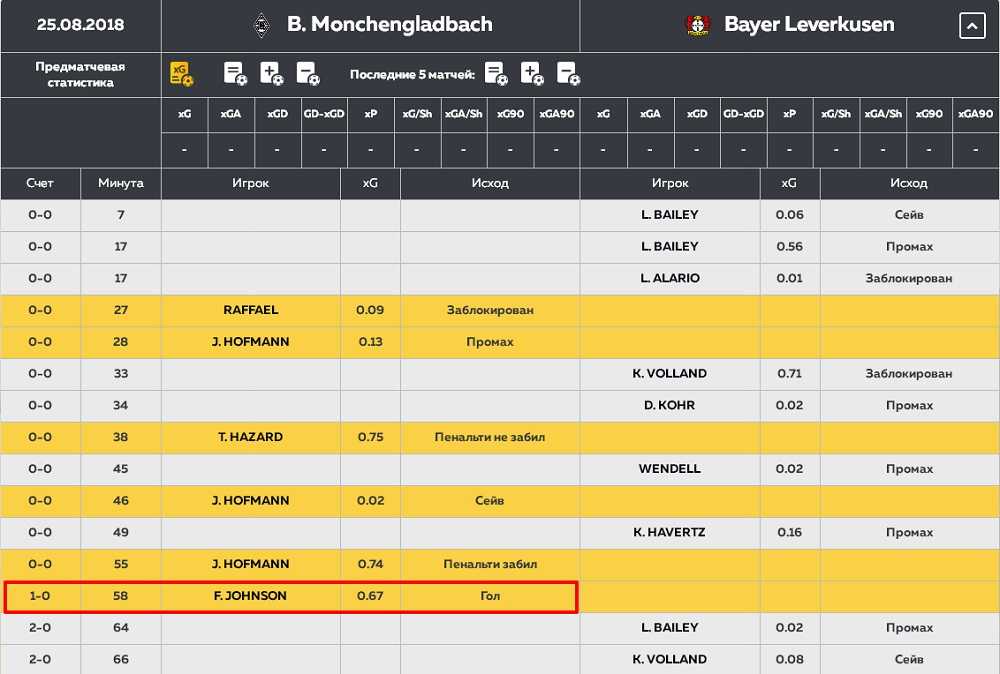
Task: Click the yellow xG statistics icon
Action: (182, 73)
